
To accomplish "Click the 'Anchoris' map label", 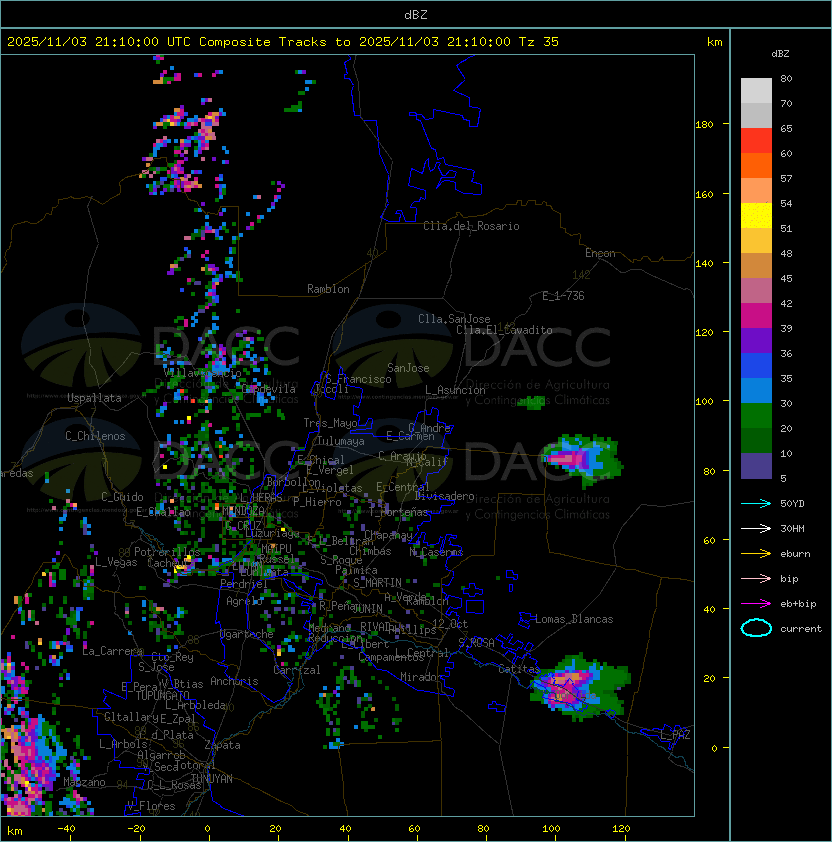I will 234,681.
